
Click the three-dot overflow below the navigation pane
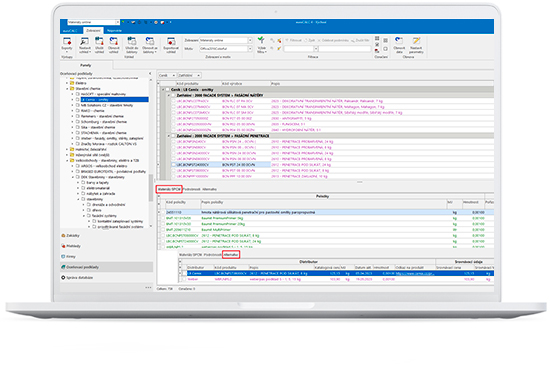[148, 288]
